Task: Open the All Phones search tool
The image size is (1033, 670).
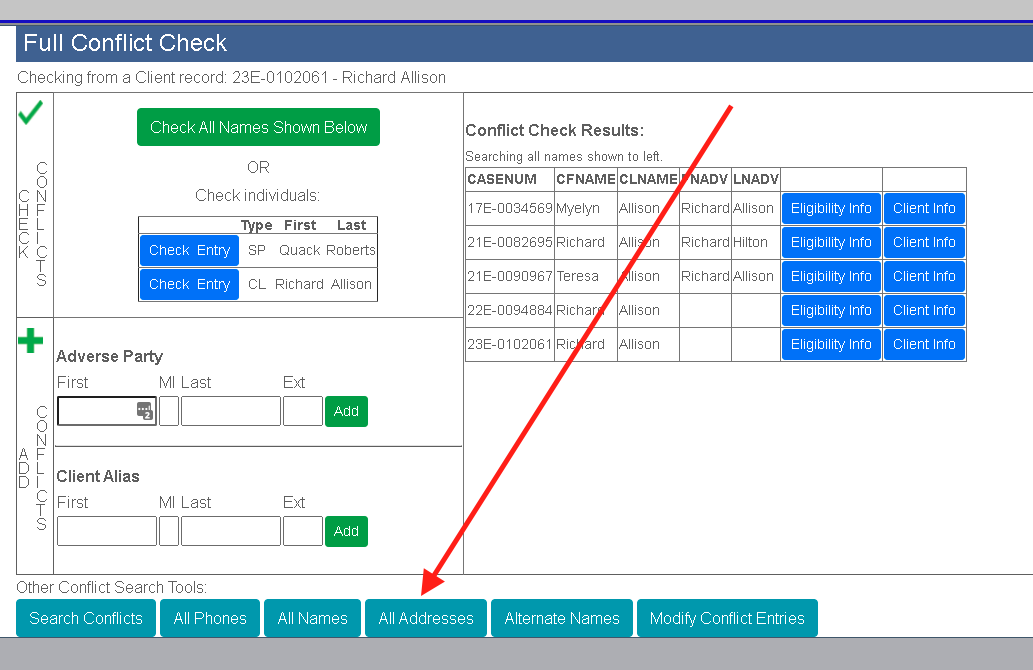Action: coord(210,618)
